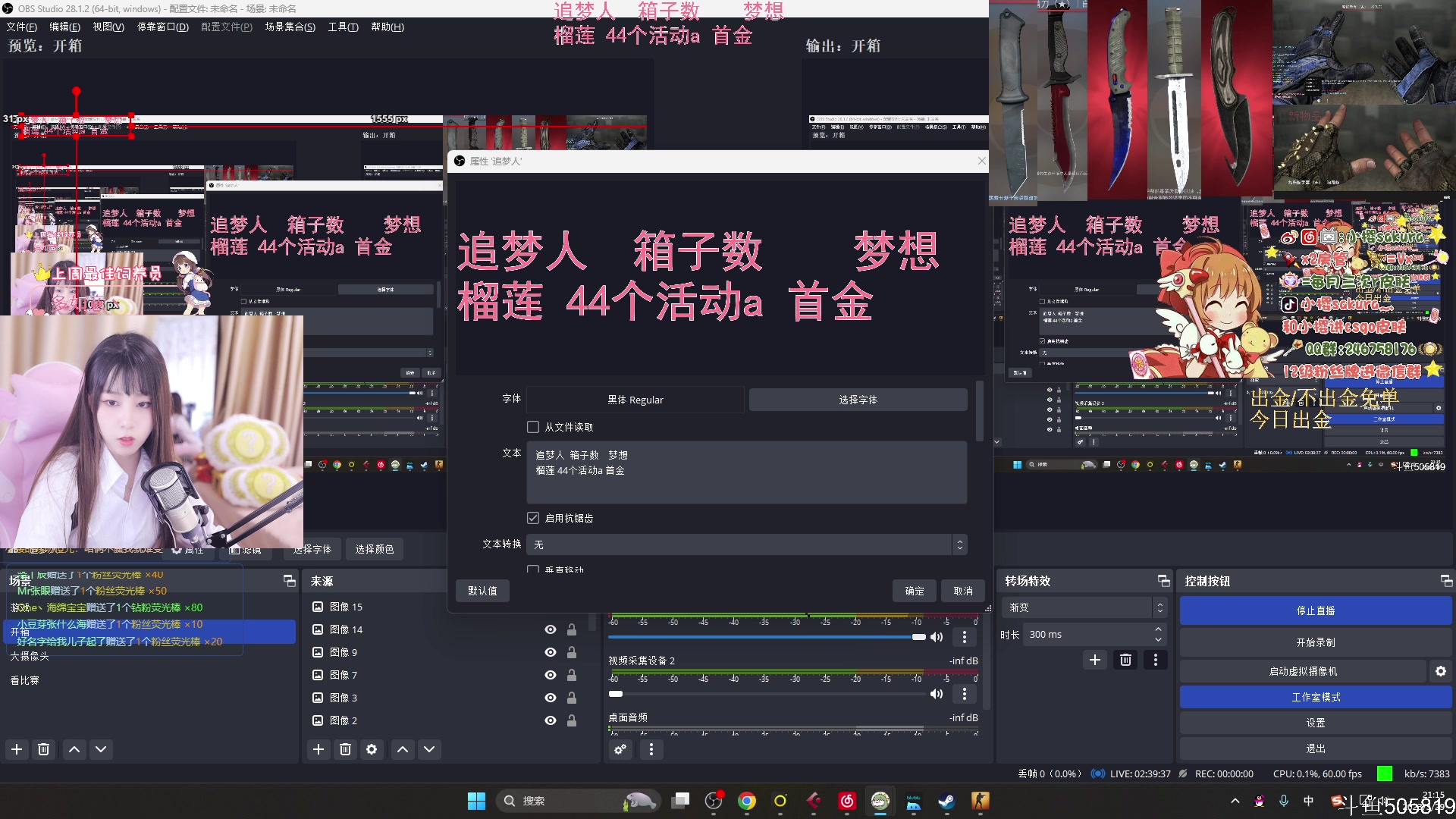
Task: Open transition properties three-dot menu
Action: tap(1156, 660)
